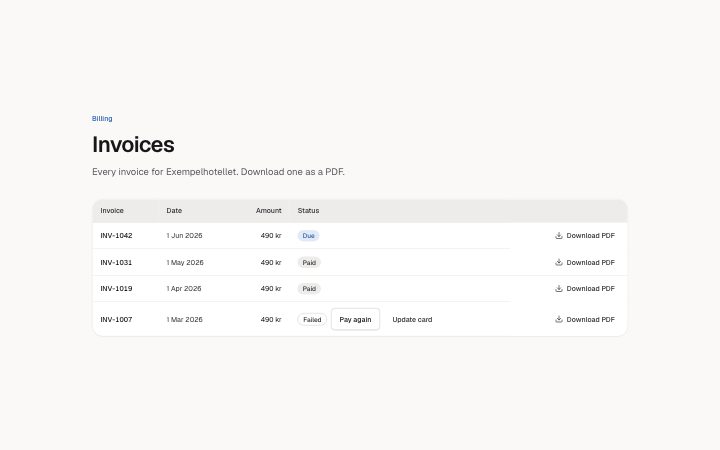
Task: Click the Paid badge on INV-1019
Action: (309, 288)
